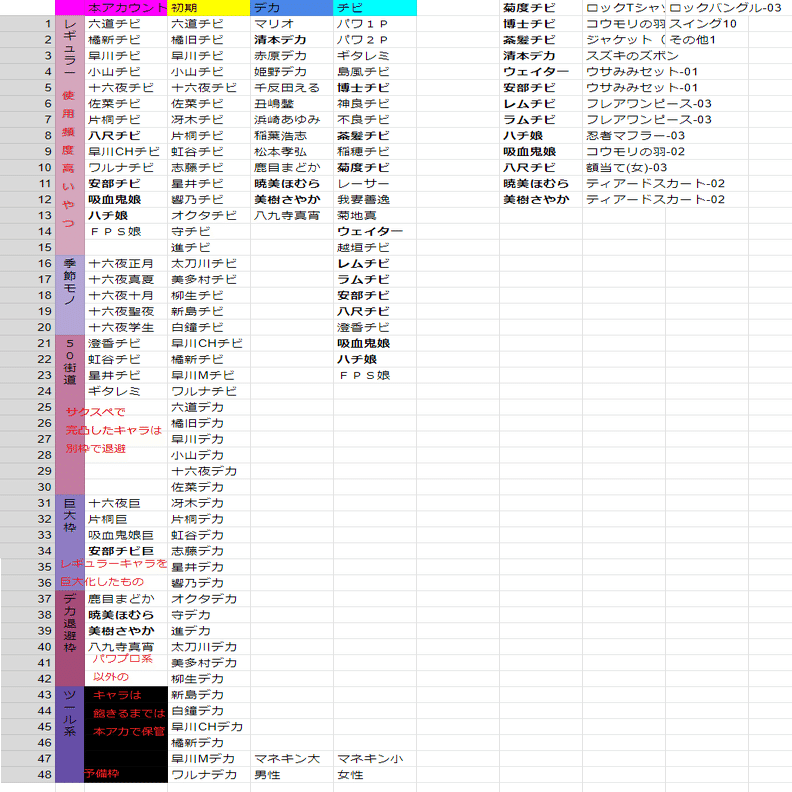Select the オクタデカ cell

(x=209, y=600)
